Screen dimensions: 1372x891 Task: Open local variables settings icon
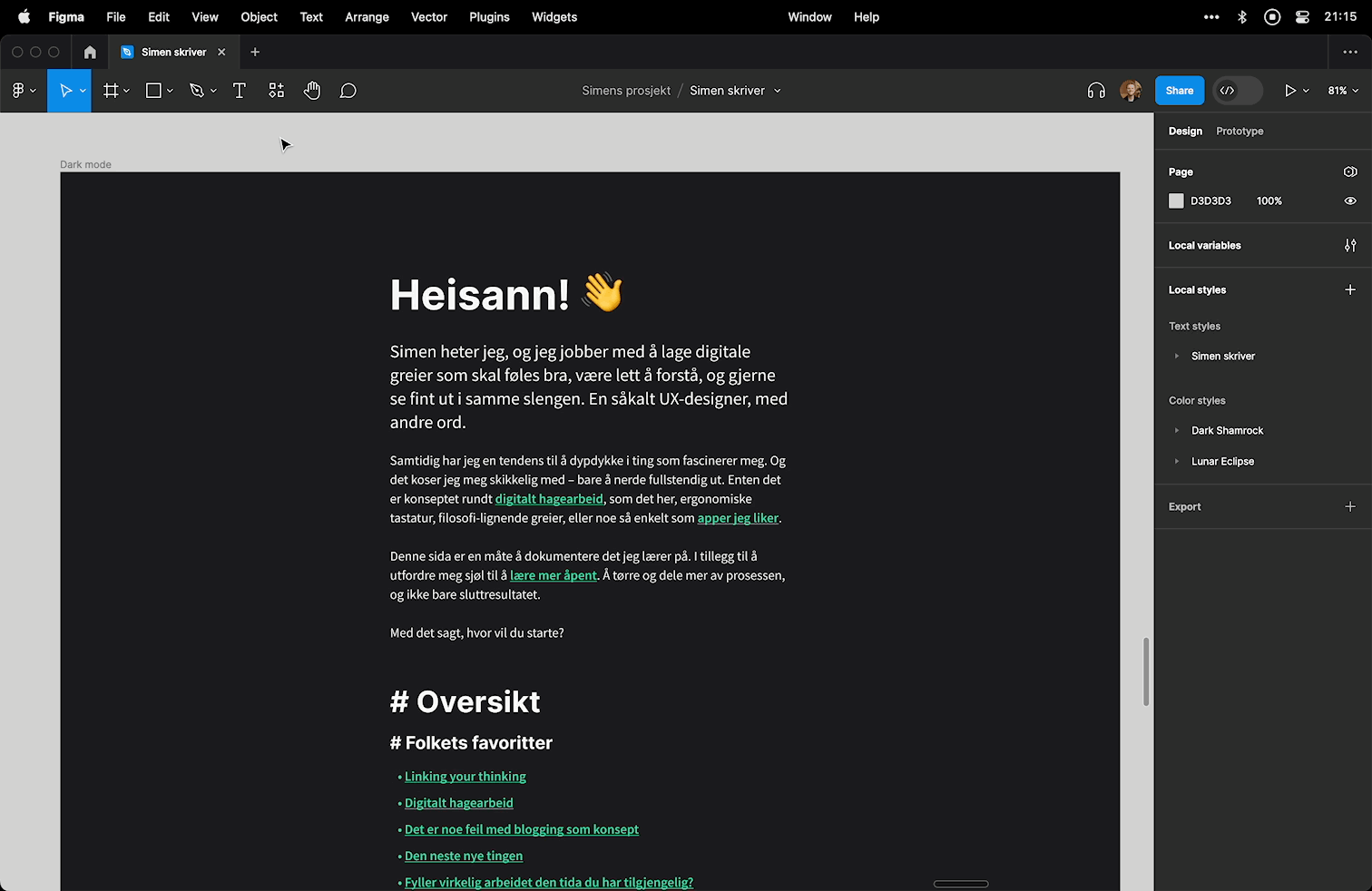(x=1350, y=245)
